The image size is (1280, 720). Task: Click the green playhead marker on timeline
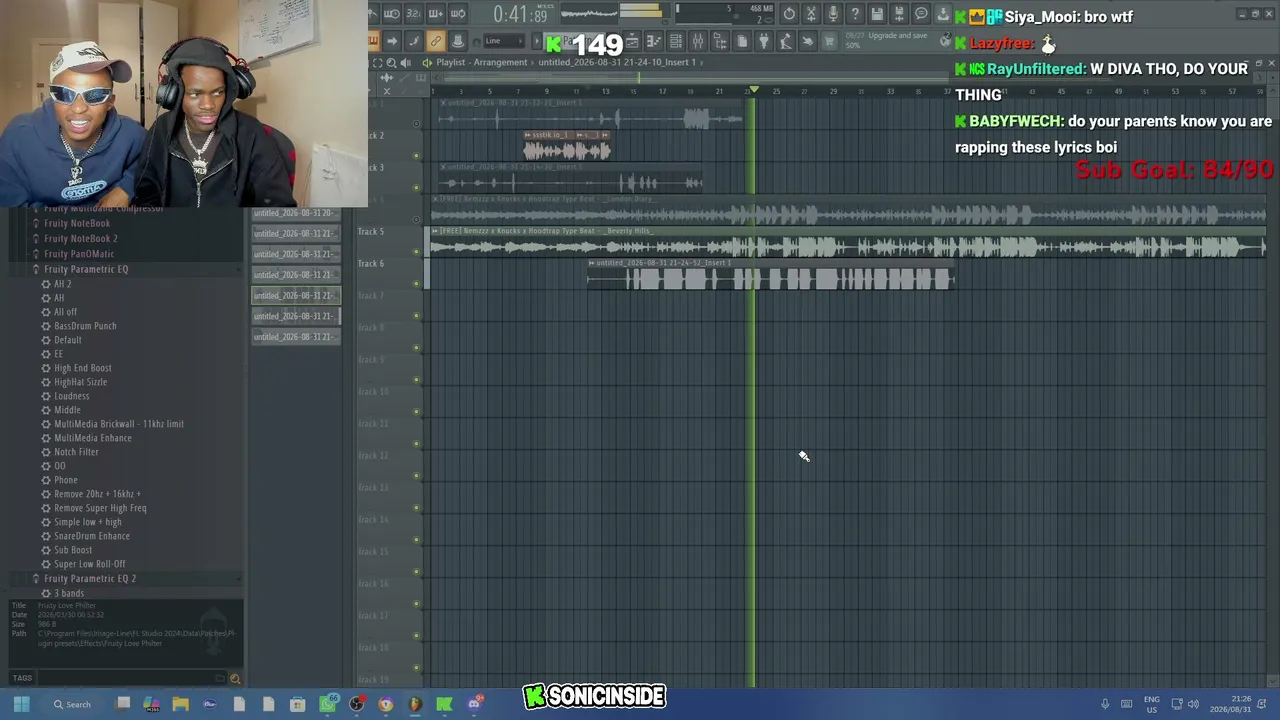click(x=754, y=90)
